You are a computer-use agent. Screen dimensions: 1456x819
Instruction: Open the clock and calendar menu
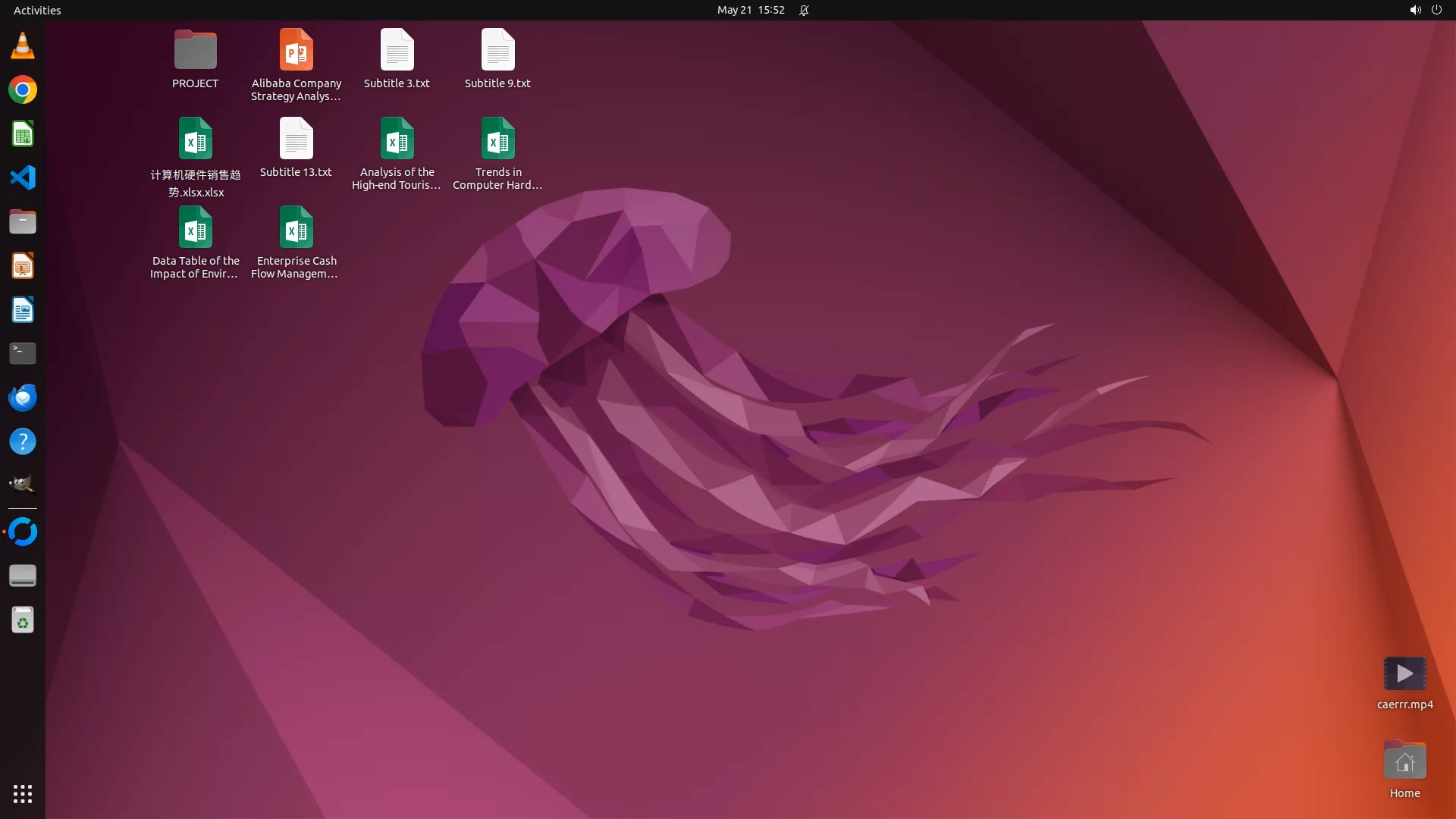pyautogui.click(x=750, y=10)
